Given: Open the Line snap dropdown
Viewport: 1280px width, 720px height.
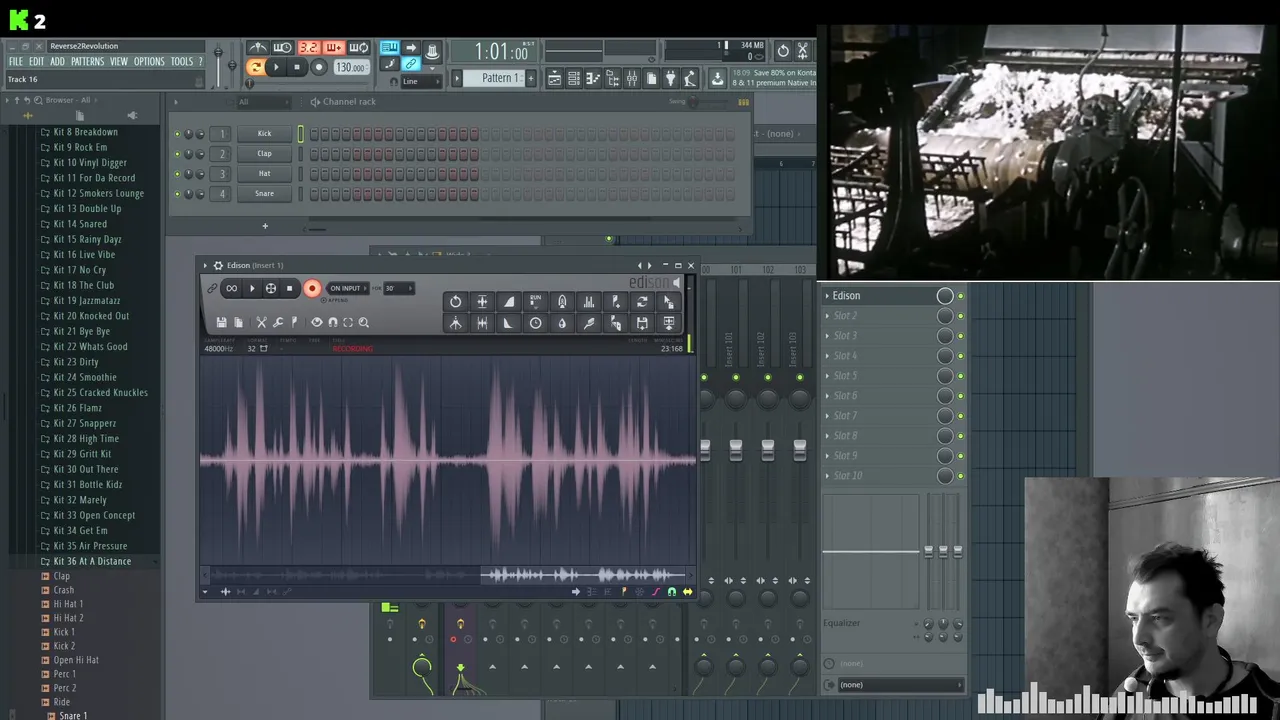Looking at the screenshot, I should [x=424, y=81].
